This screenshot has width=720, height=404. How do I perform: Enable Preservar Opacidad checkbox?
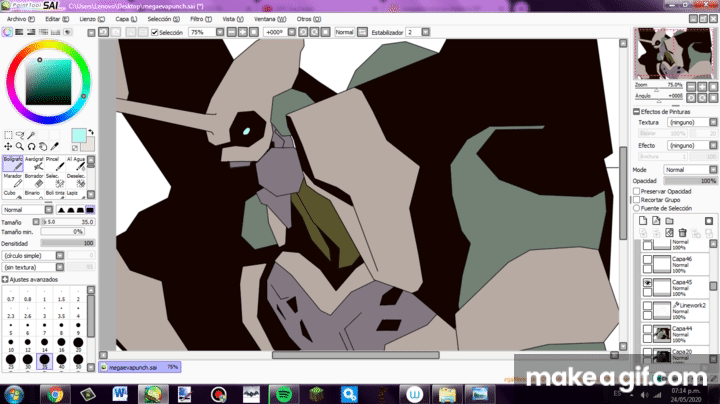[637, 190]
